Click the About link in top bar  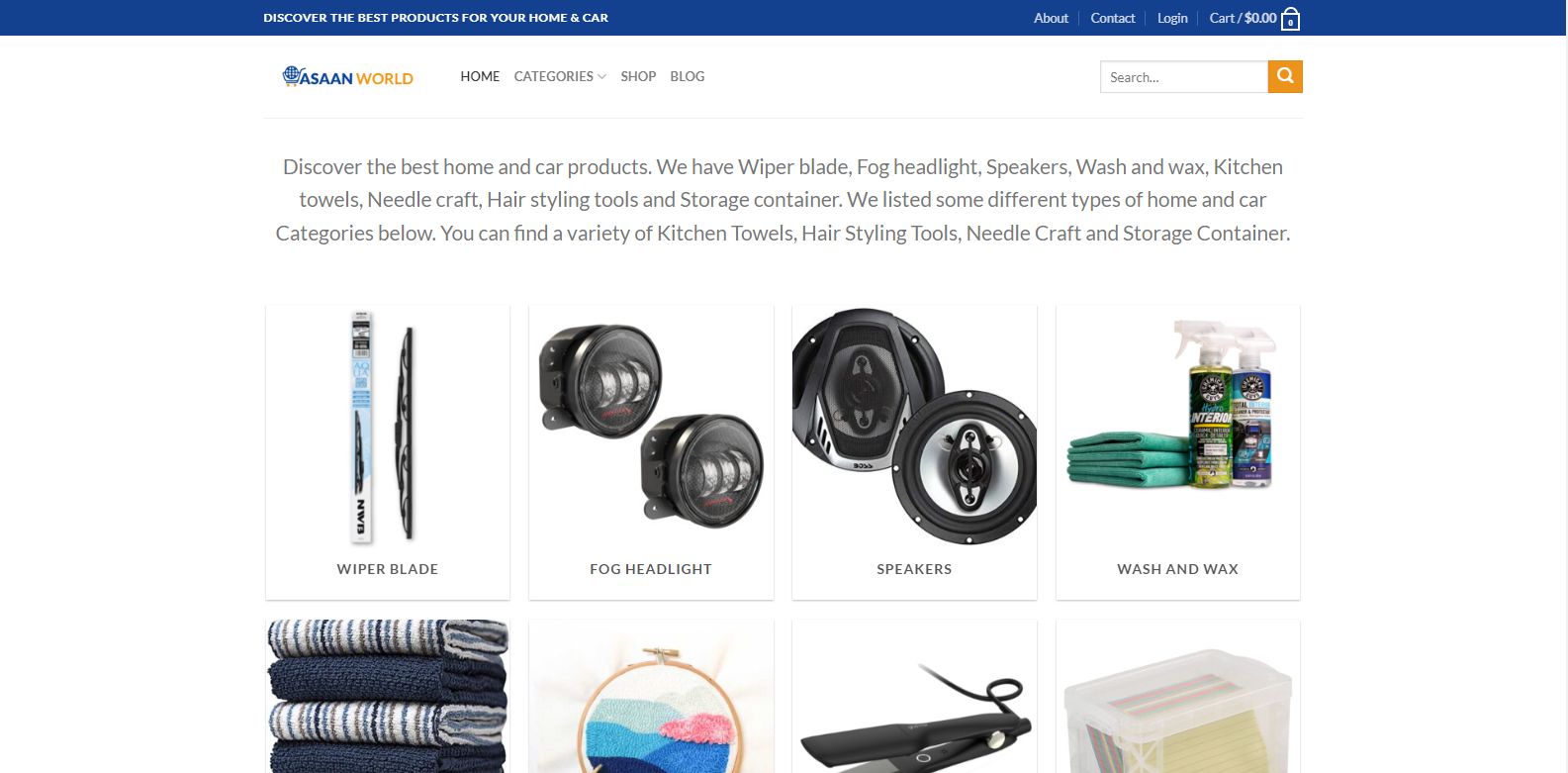point(1051,18)
